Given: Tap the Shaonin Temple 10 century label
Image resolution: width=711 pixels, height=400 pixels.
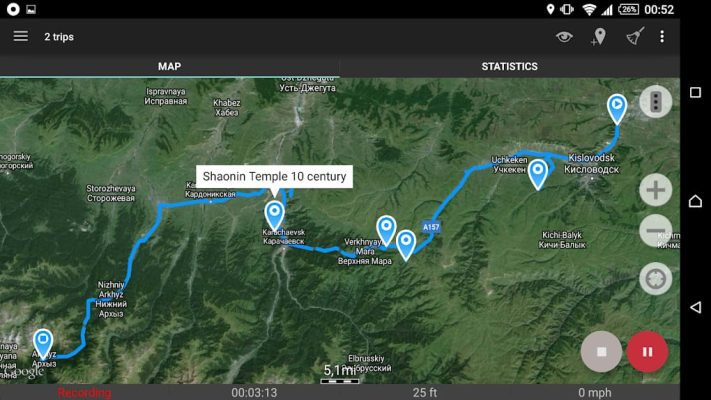Looking at the screenshot, I should point(274,176).
